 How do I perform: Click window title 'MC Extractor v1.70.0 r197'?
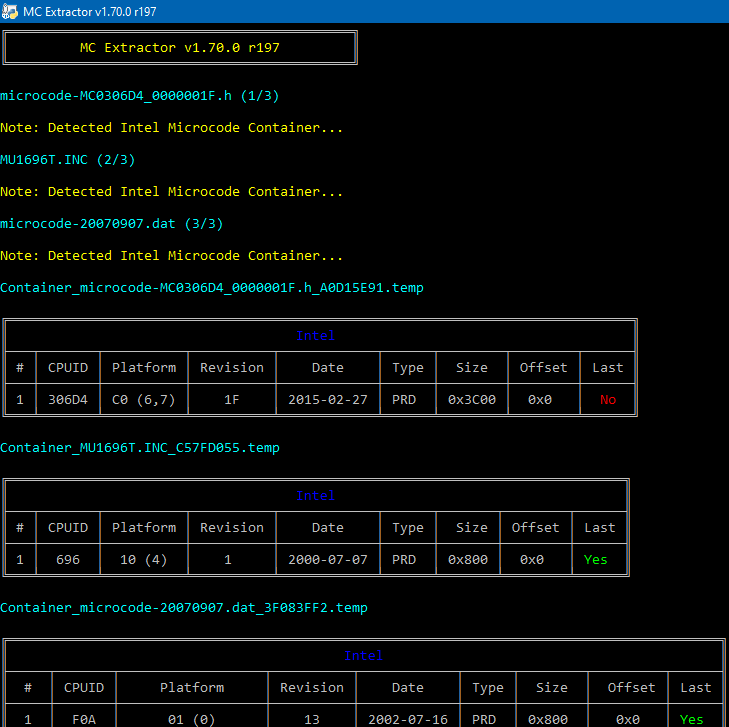tap(90, 12)
